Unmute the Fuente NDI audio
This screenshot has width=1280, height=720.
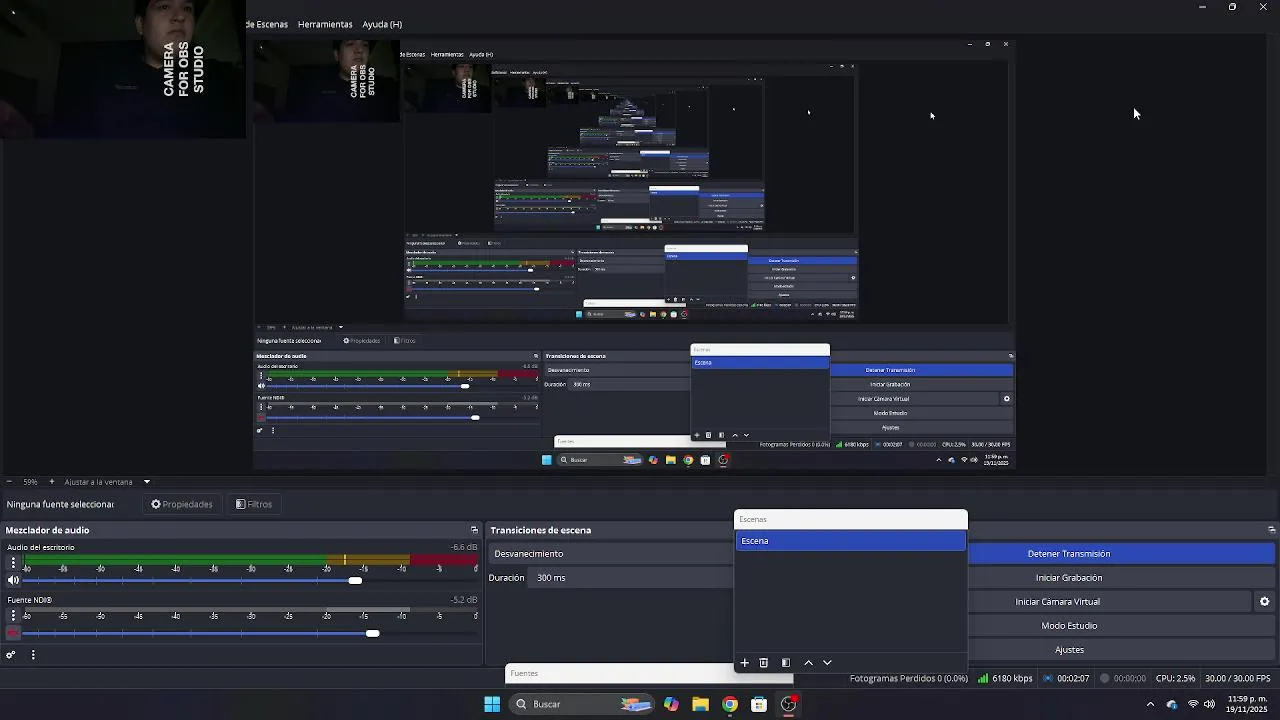pyautogui.click(x=13, y=633)
